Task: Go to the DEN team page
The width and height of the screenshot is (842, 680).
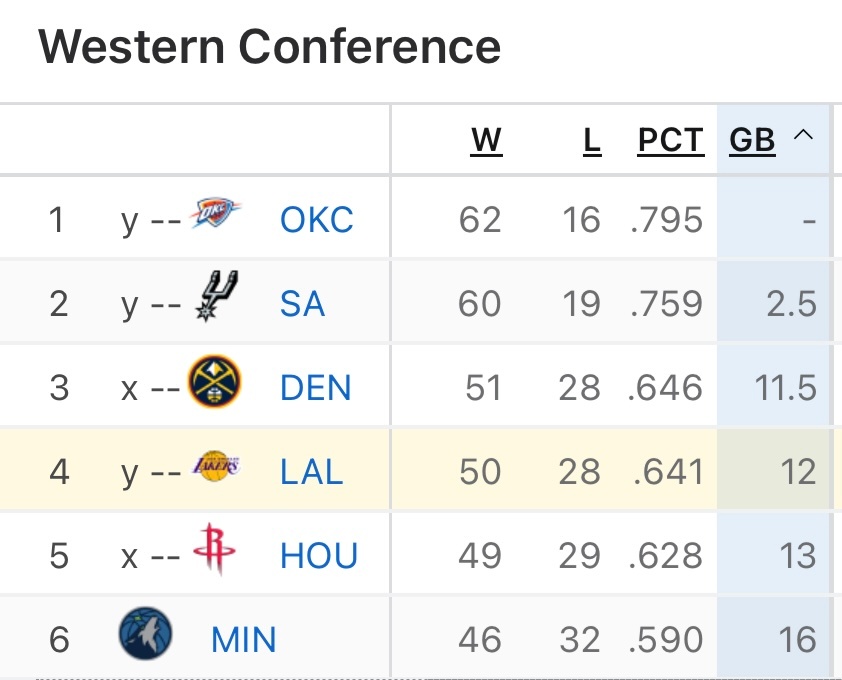Action: pos(316,388)
